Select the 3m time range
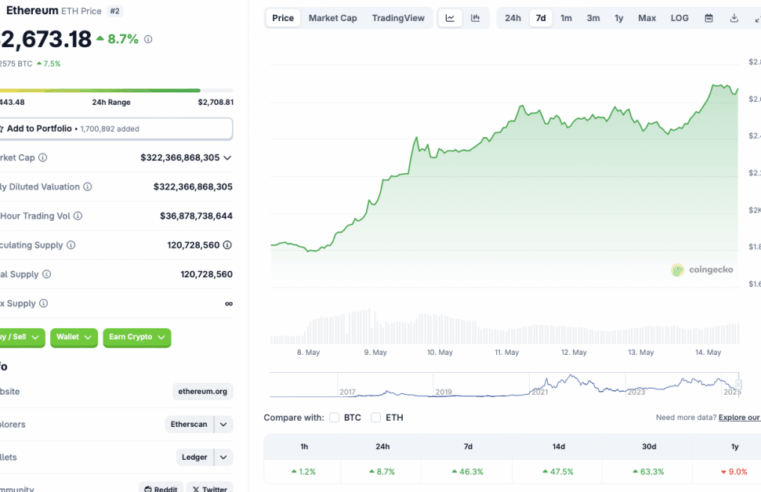This screenshot has height=492, width=761. (x=593, y=18)
